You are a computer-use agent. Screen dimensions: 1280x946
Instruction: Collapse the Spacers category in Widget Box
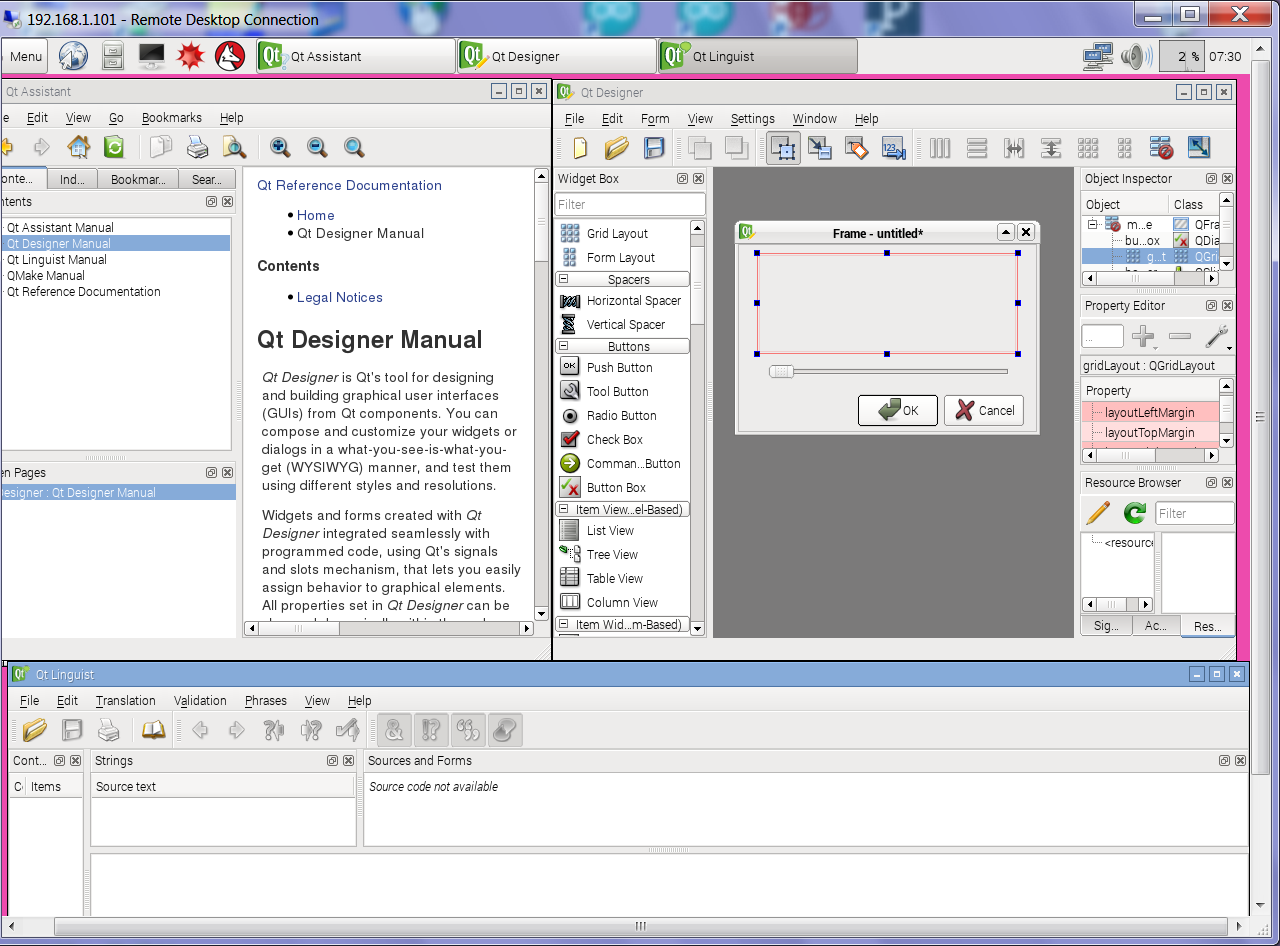564,280
